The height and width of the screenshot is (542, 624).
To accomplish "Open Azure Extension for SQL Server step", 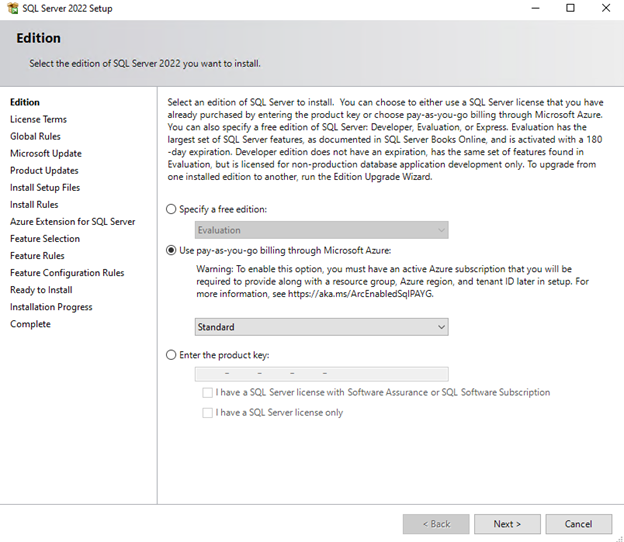I will [72, 222].
